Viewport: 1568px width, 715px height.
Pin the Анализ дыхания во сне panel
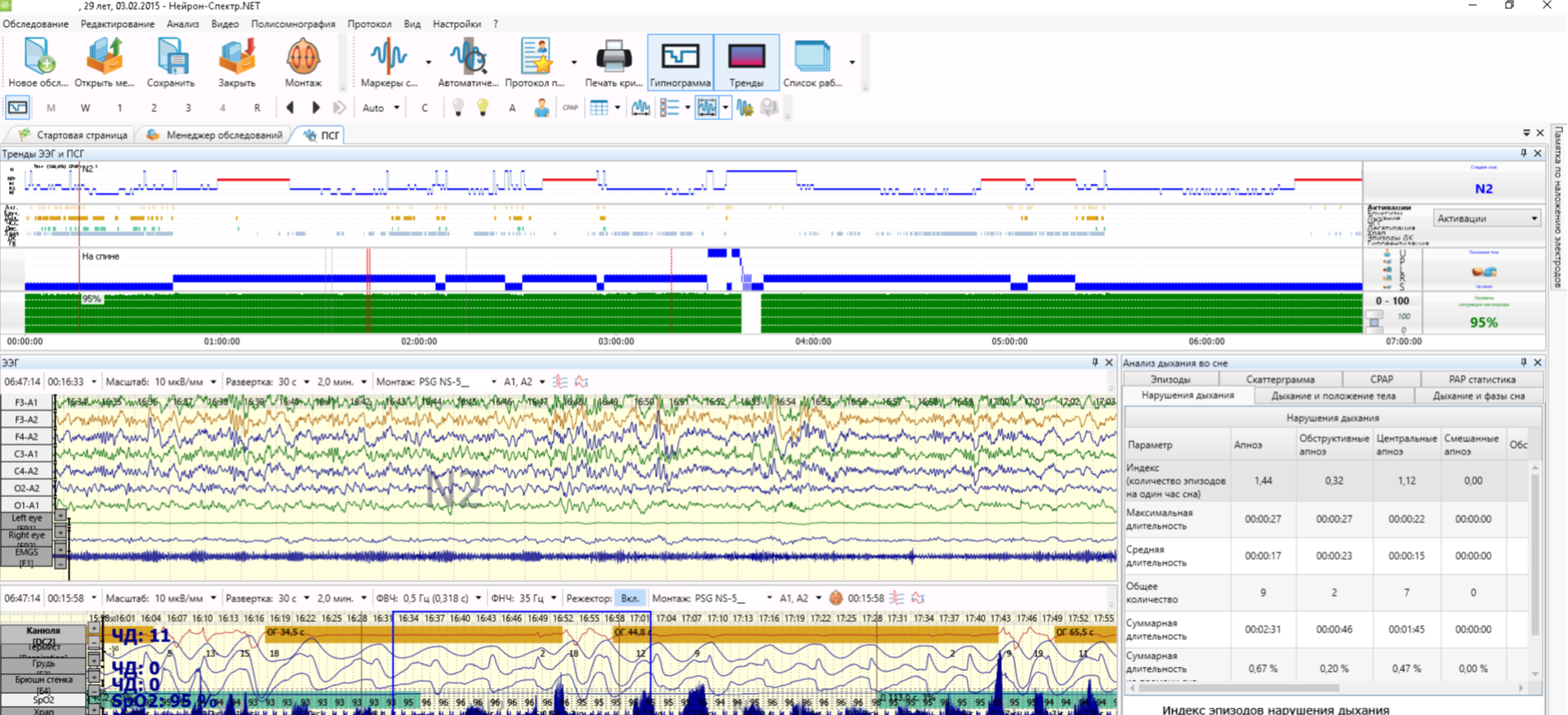tap(1522, 362)
